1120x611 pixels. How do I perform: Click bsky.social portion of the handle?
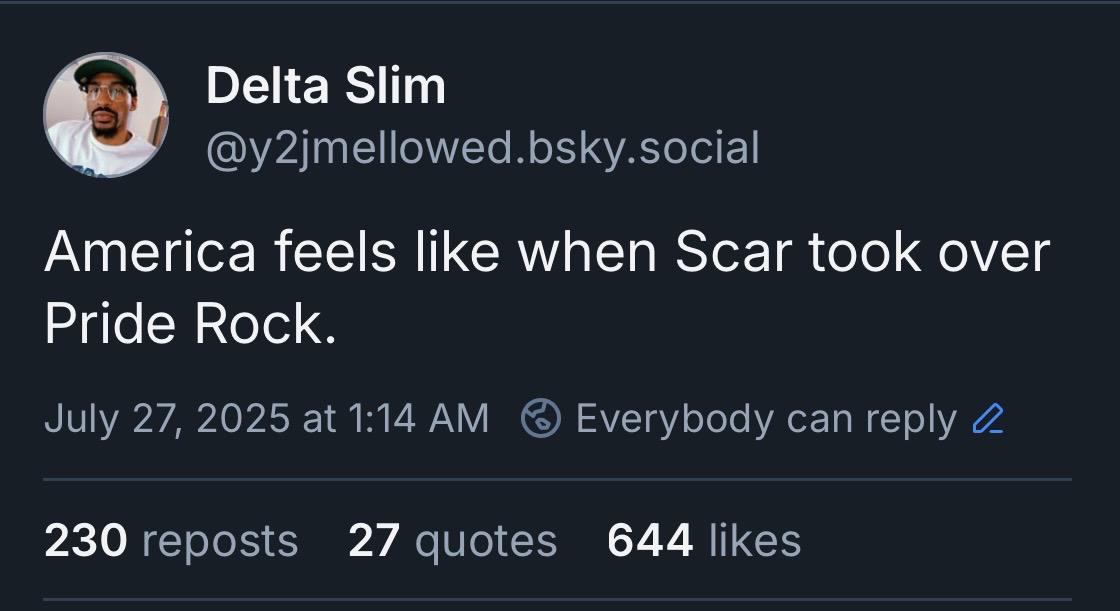click(x=643, y=149)
